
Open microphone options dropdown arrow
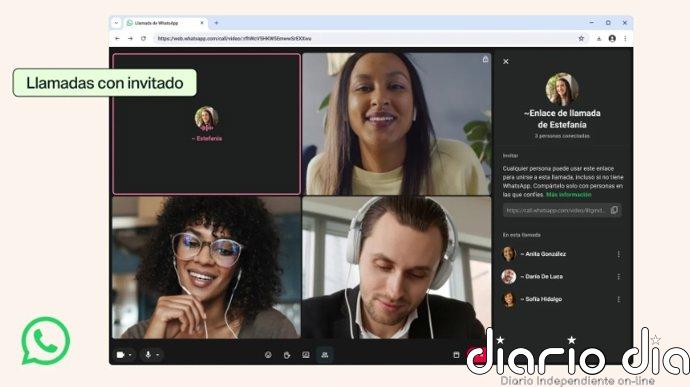[158, 355]
